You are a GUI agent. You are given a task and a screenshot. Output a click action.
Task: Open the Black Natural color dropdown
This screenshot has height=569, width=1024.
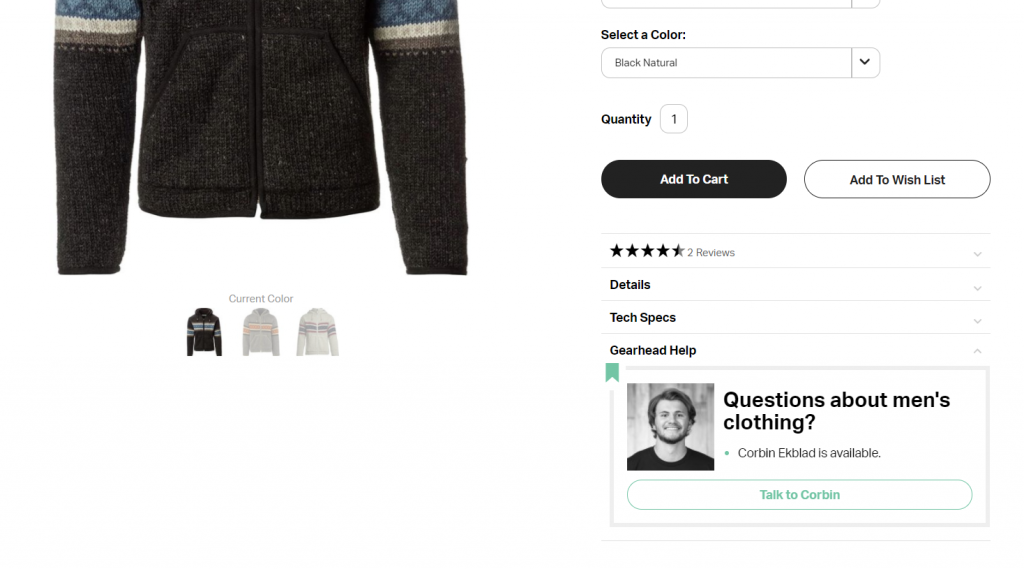(726, 62)
